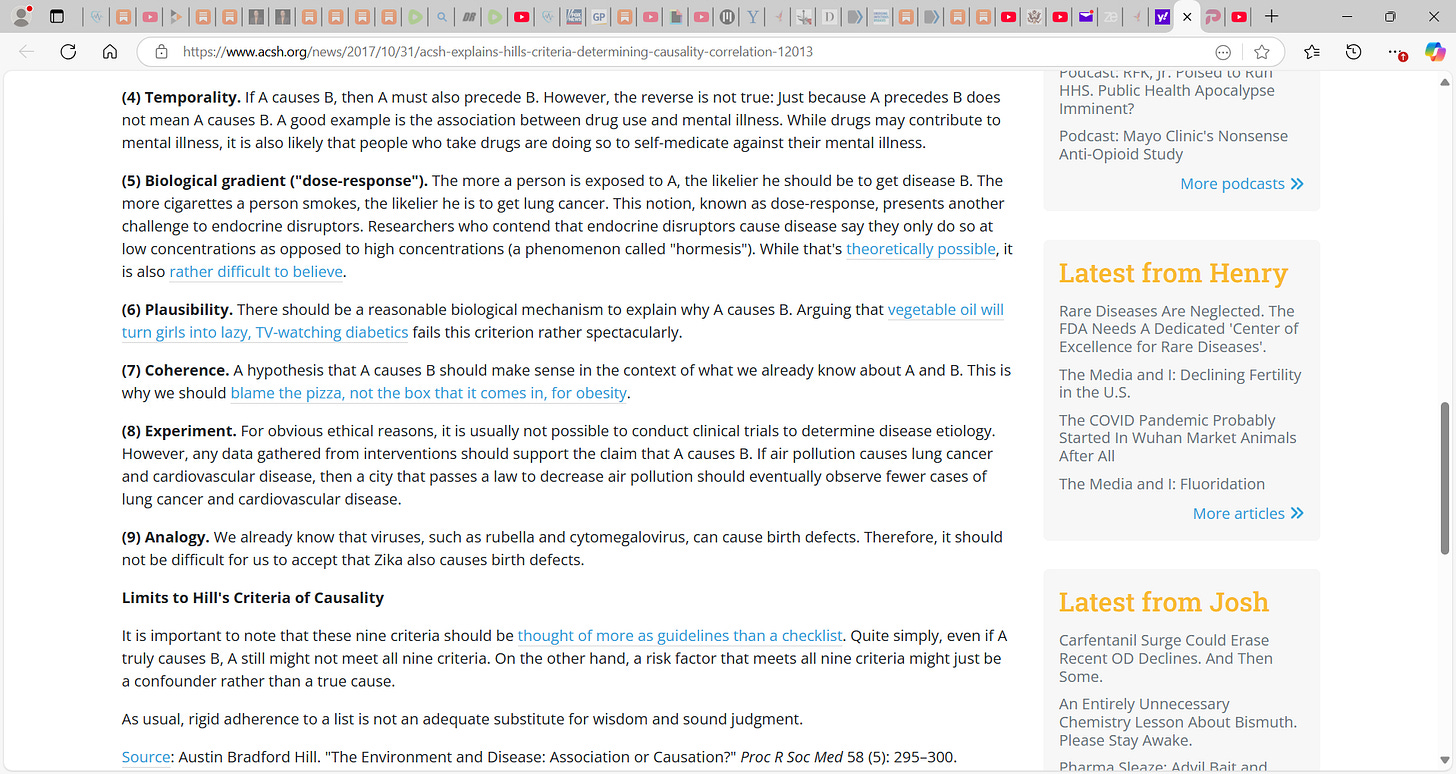Open 'Rare Diseases Are Neglected' article
The image size is (1456, 774).
[1177, 329]
